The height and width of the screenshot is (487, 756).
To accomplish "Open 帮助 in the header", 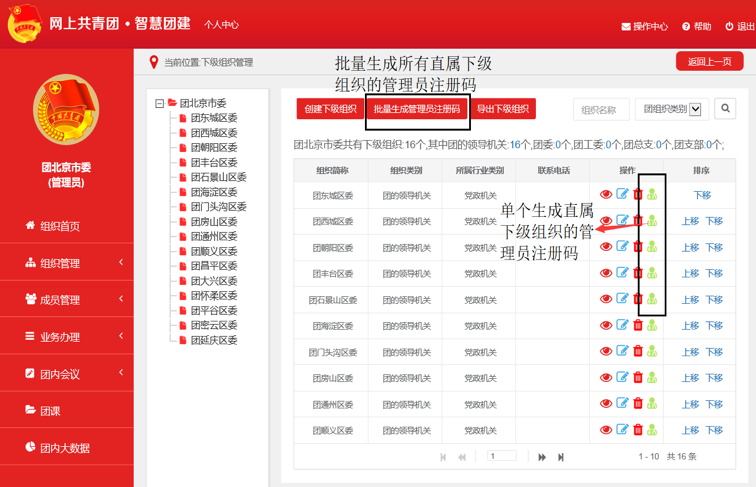I will pyautogui.click(x=697, y=27).
